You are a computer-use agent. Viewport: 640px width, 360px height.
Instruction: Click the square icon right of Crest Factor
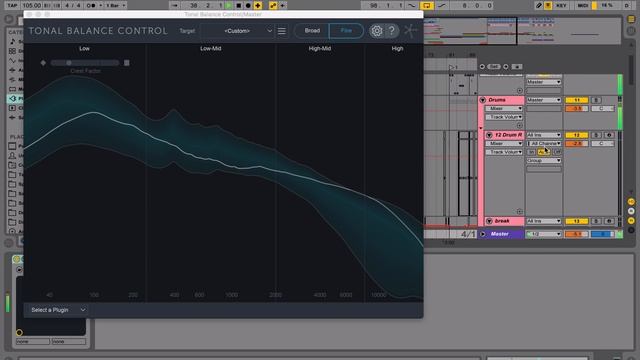pos(127,63)
